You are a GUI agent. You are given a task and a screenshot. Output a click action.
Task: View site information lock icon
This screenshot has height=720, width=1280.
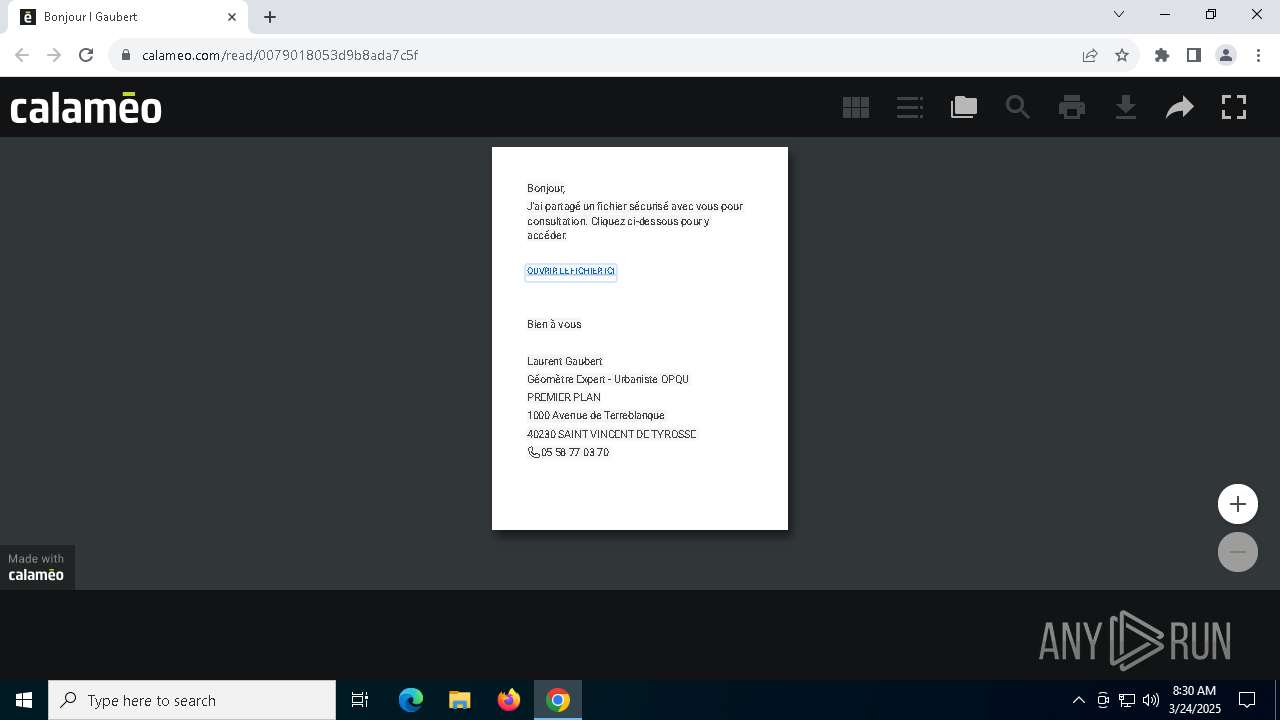click(126, 55)
